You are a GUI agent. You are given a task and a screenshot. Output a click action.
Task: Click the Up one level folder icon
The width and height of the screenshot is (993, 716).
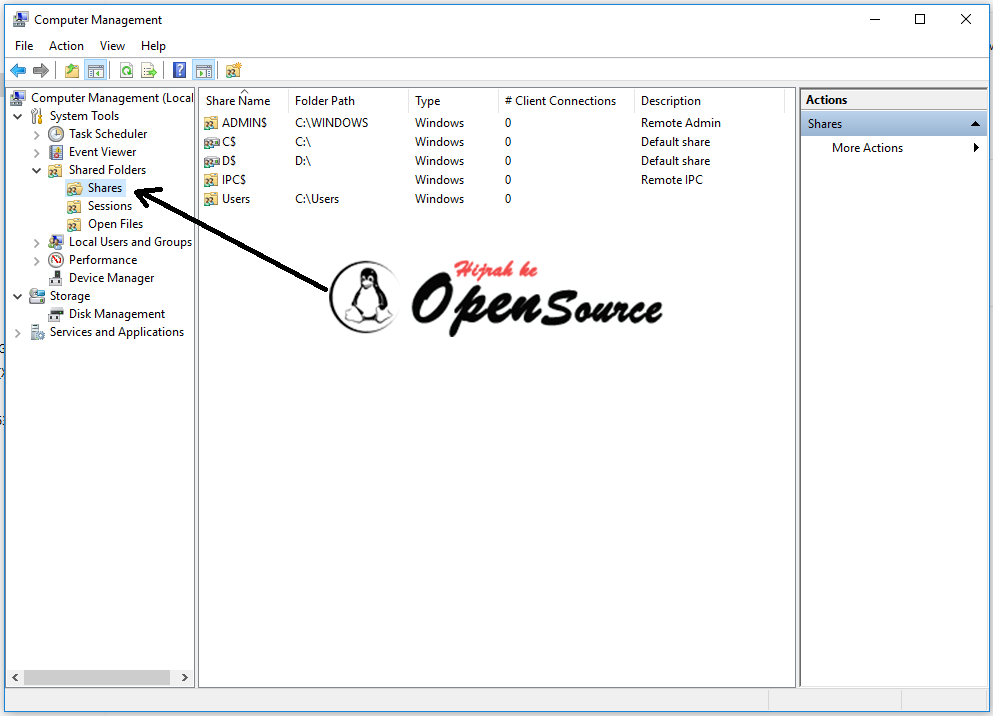click(x=71, y=70)
